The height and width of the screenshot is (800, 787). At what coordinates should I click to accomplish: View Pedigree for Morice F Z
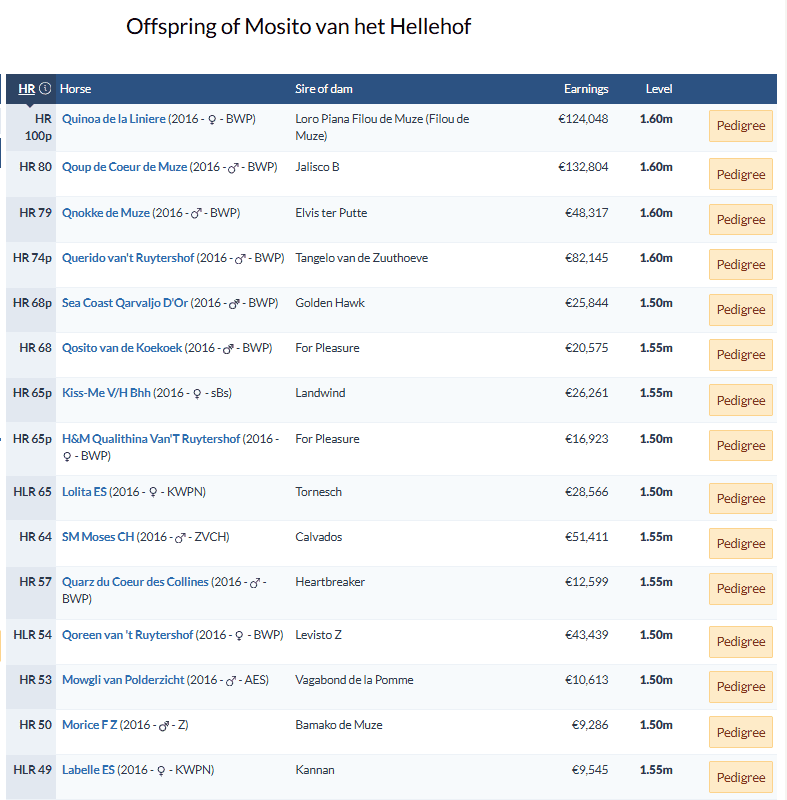click(741, 732)
